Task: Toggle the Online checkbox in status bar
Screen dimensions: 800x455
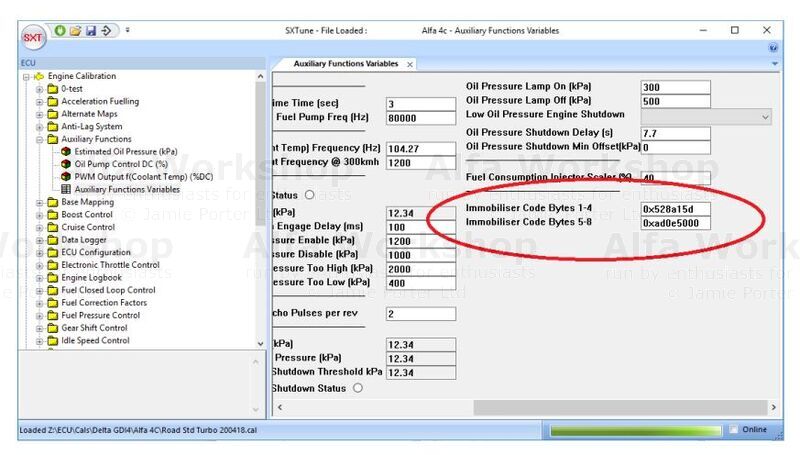Action: pos(734,431)
